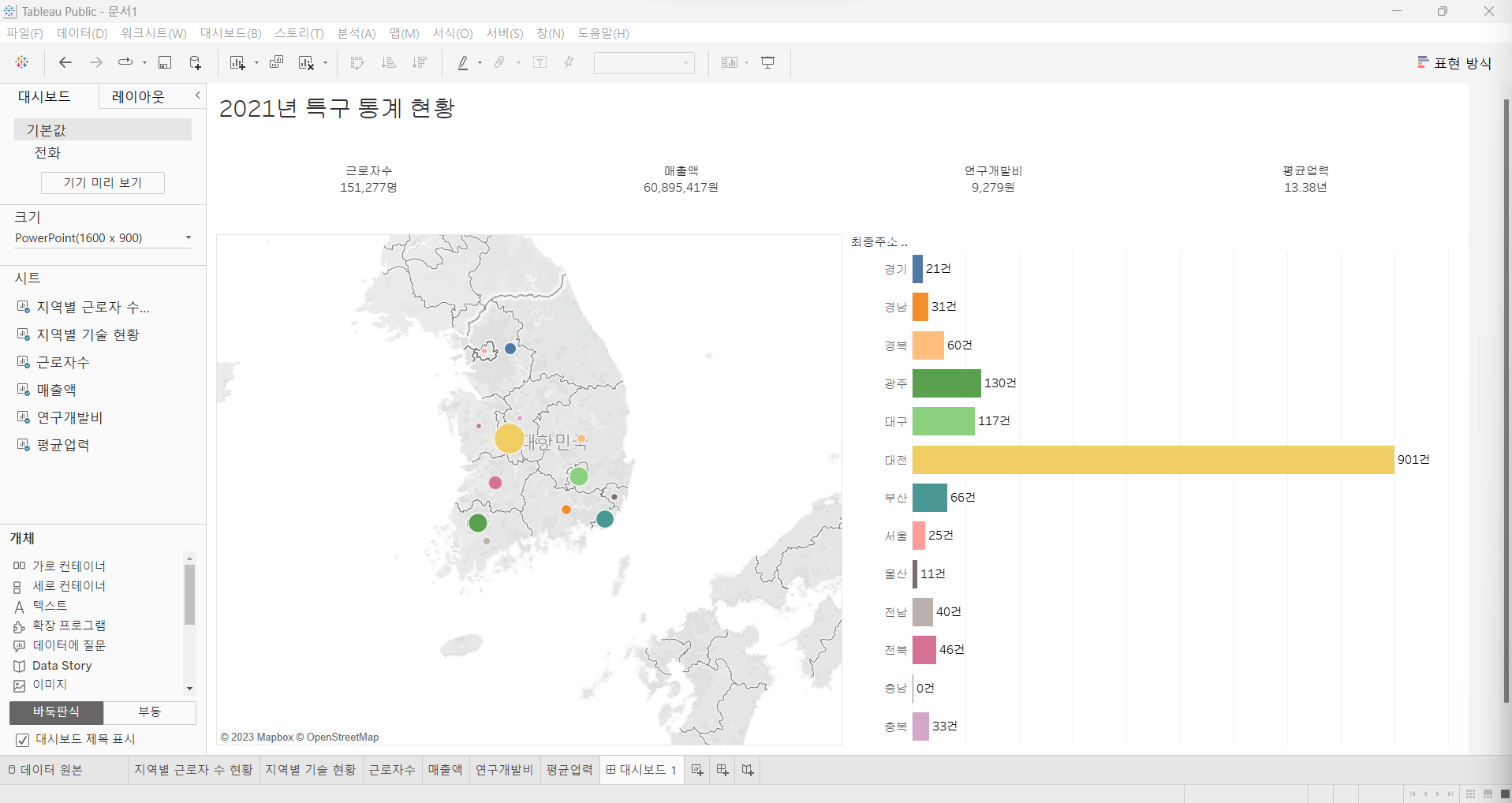Click the undo back arrow icon

(65, 62)
